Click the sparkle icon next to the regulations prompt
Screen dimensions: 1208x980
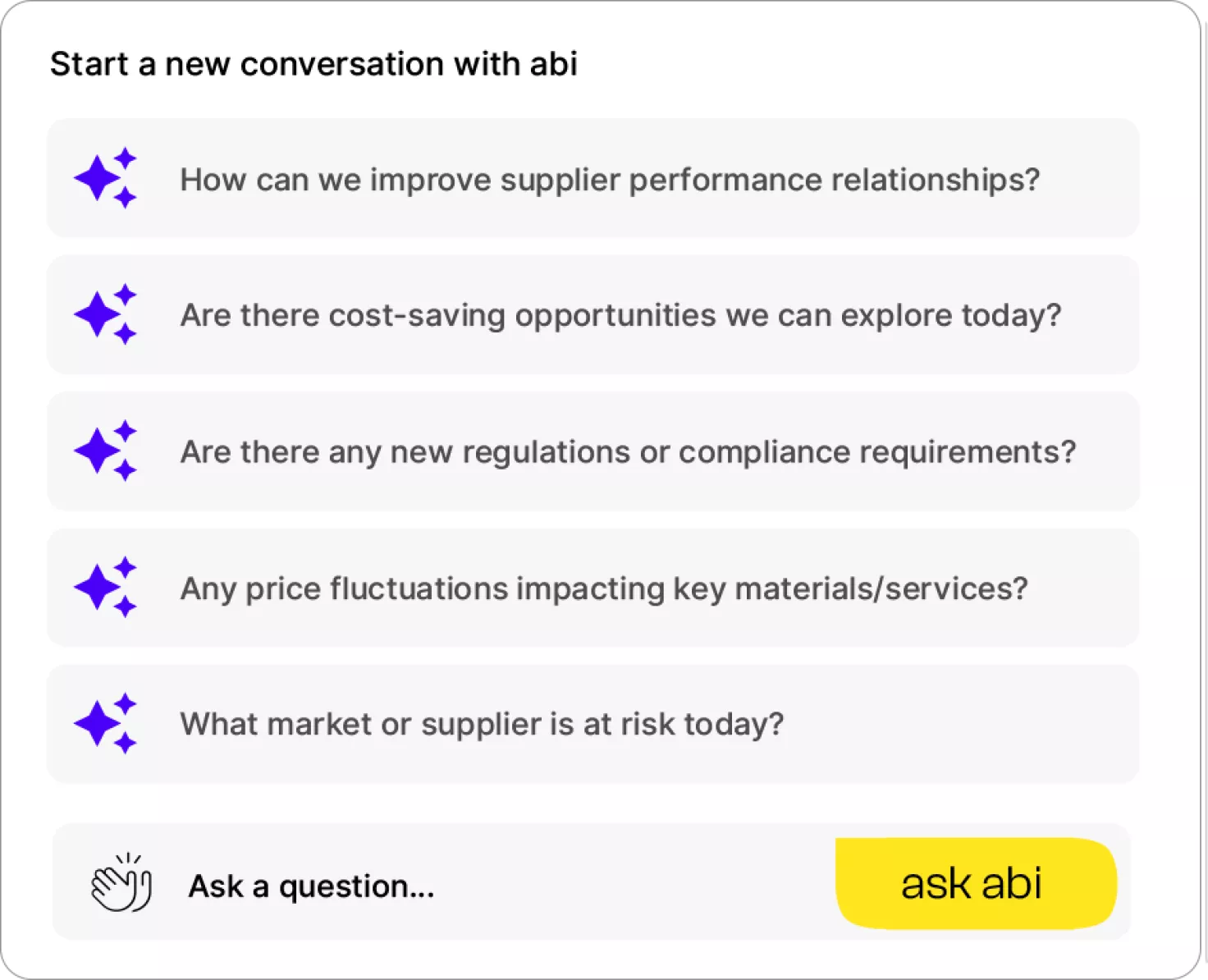tap(104, 451)
